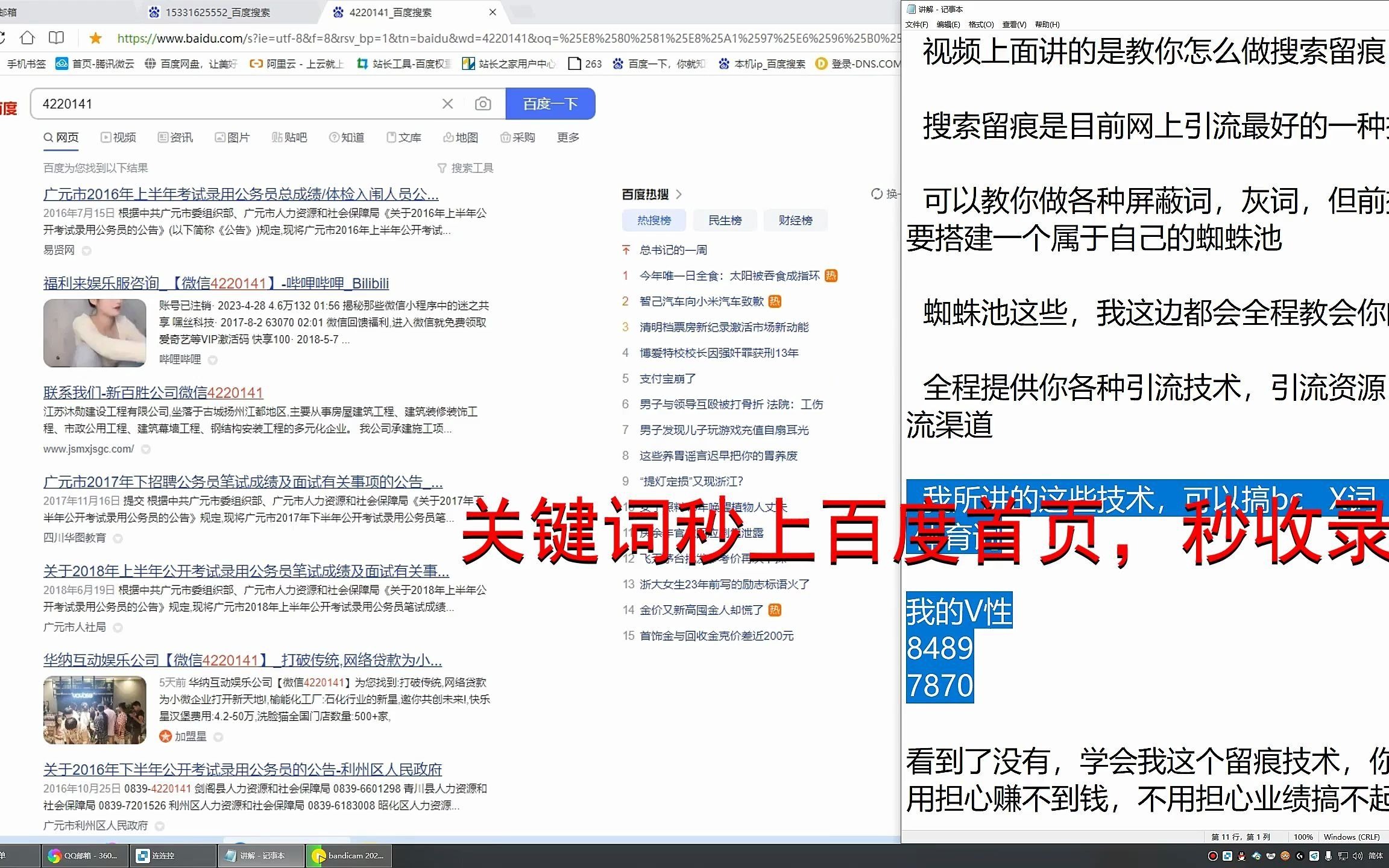Open hot topic 支付宝崩了
The height and width of the screenshot is (868, 1389).
(x=667, y=379)
